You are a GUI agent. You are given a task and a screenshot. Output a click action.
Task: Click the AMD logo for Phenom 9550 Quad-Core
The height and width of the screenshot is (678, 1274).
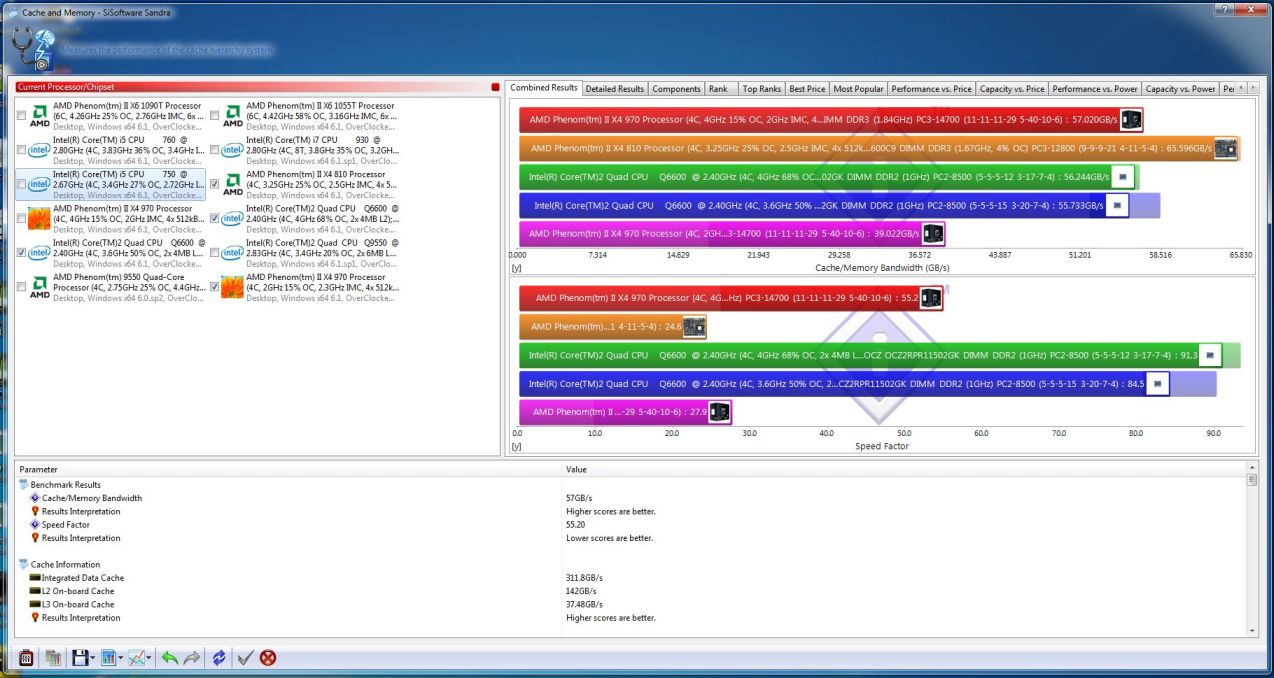[40, 287]
